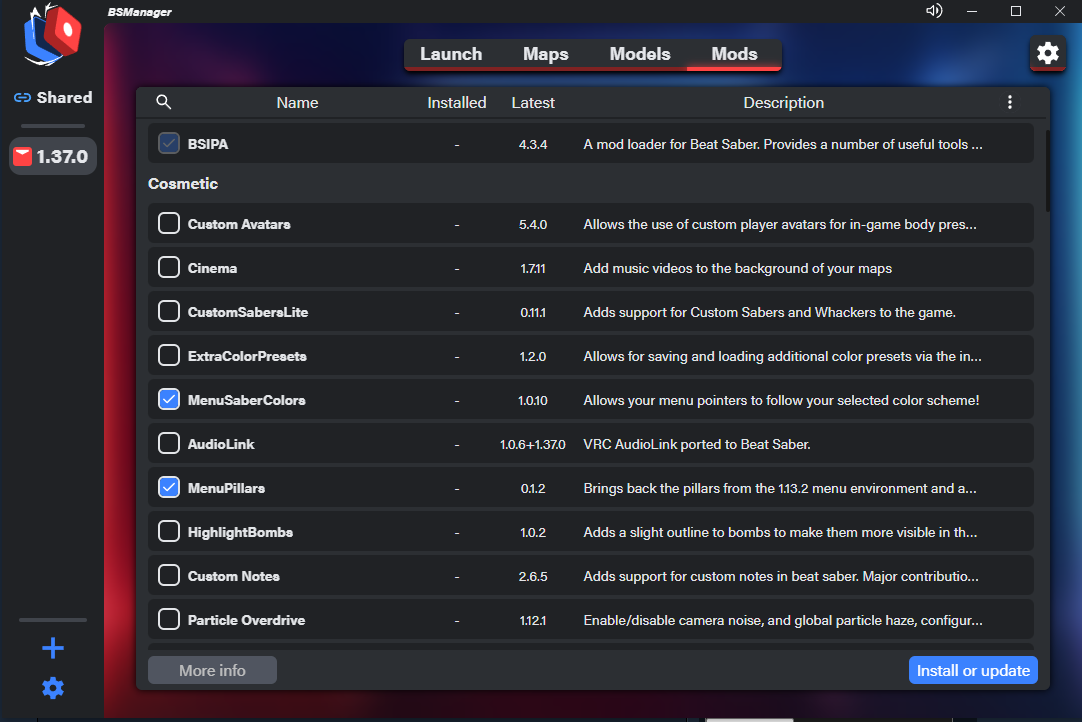Select the Cosmetic category heading
Screen dimensions: 1082x722
(x=183, y=184)
